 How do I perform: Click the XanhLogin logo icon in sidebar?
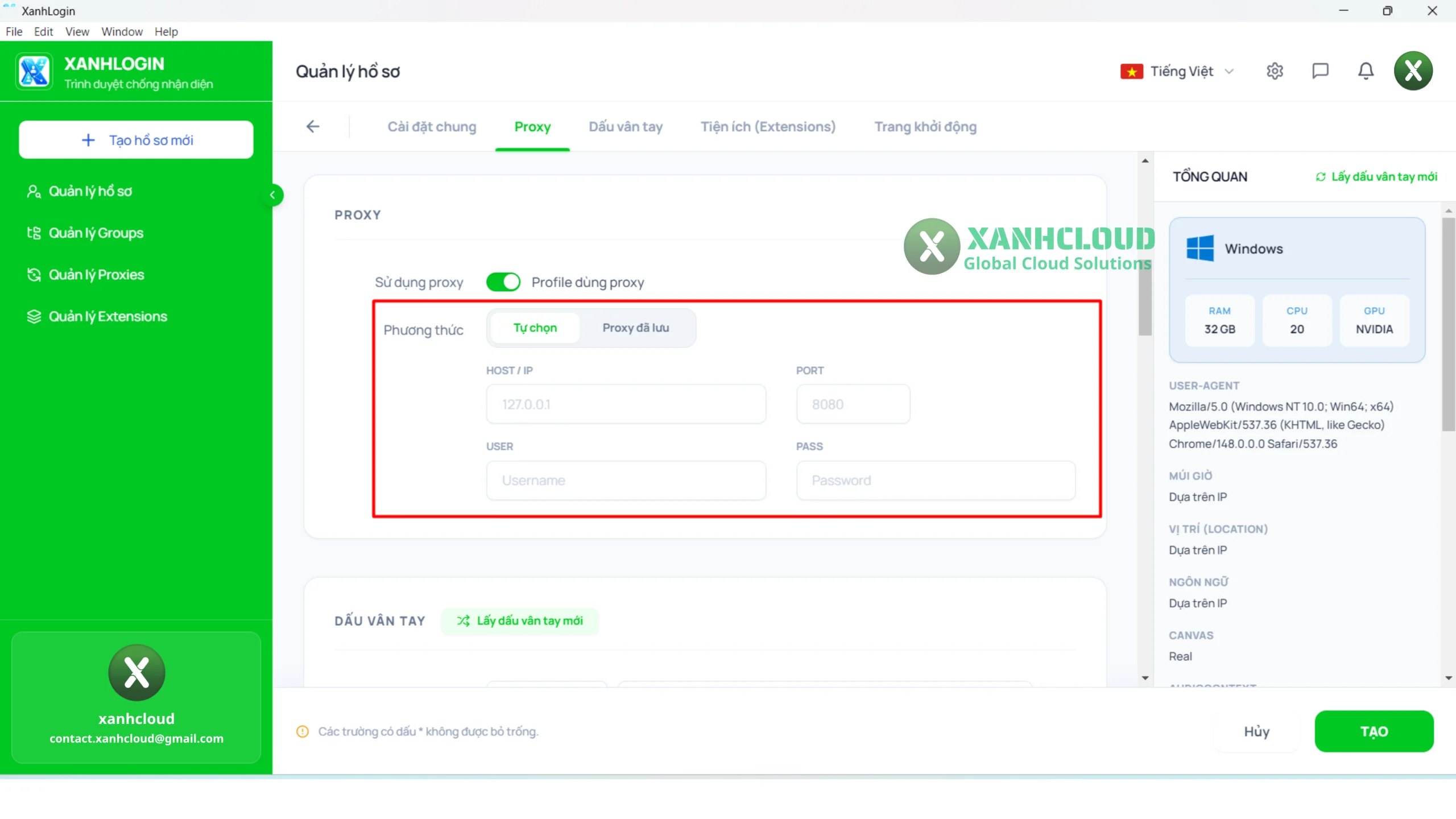pyautogui.click(x=34, y=72)
